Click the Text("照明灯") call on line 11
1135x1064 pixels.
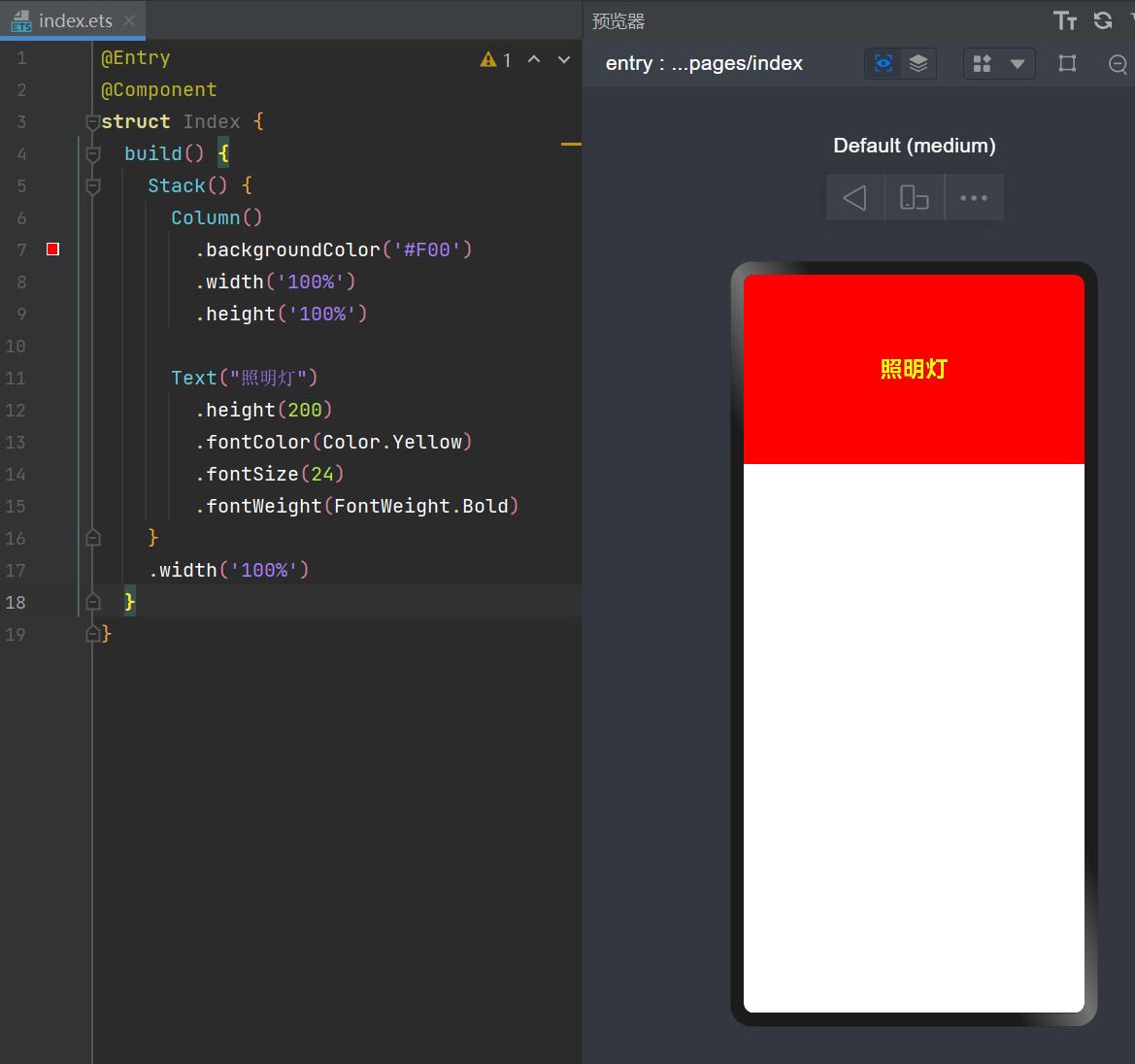[244, 378]
